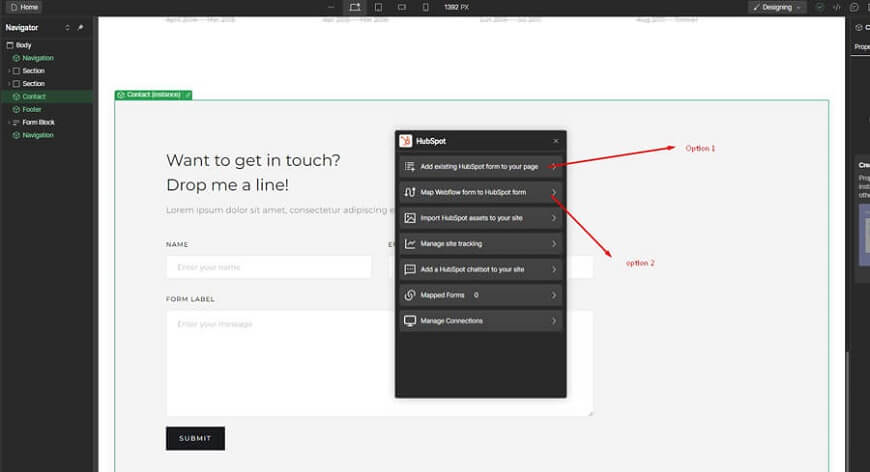Click the HubSpot logo icon
The width and height of the screenshot is (870, 472).
[x=406, y=141]
